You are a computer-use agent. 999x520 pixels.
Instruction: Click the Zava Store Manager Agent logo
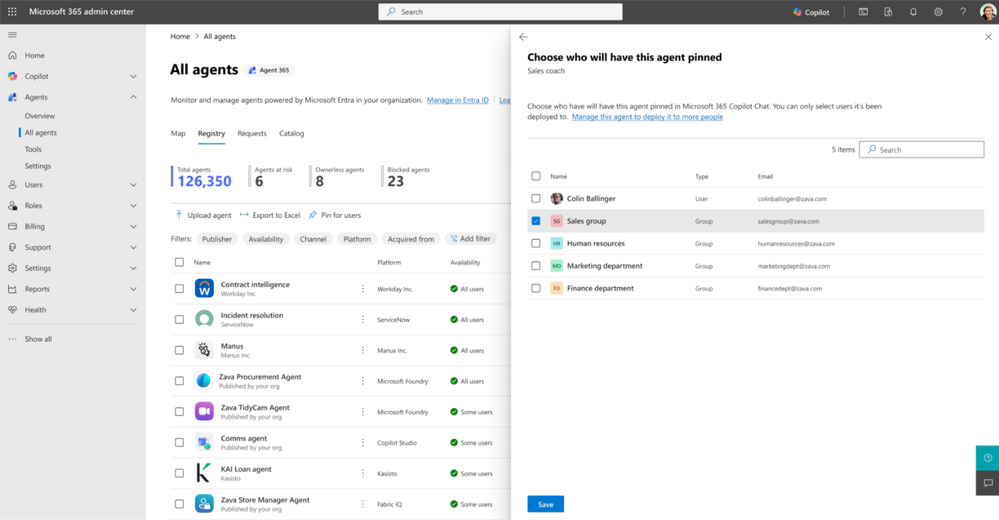tap(204, 503)
